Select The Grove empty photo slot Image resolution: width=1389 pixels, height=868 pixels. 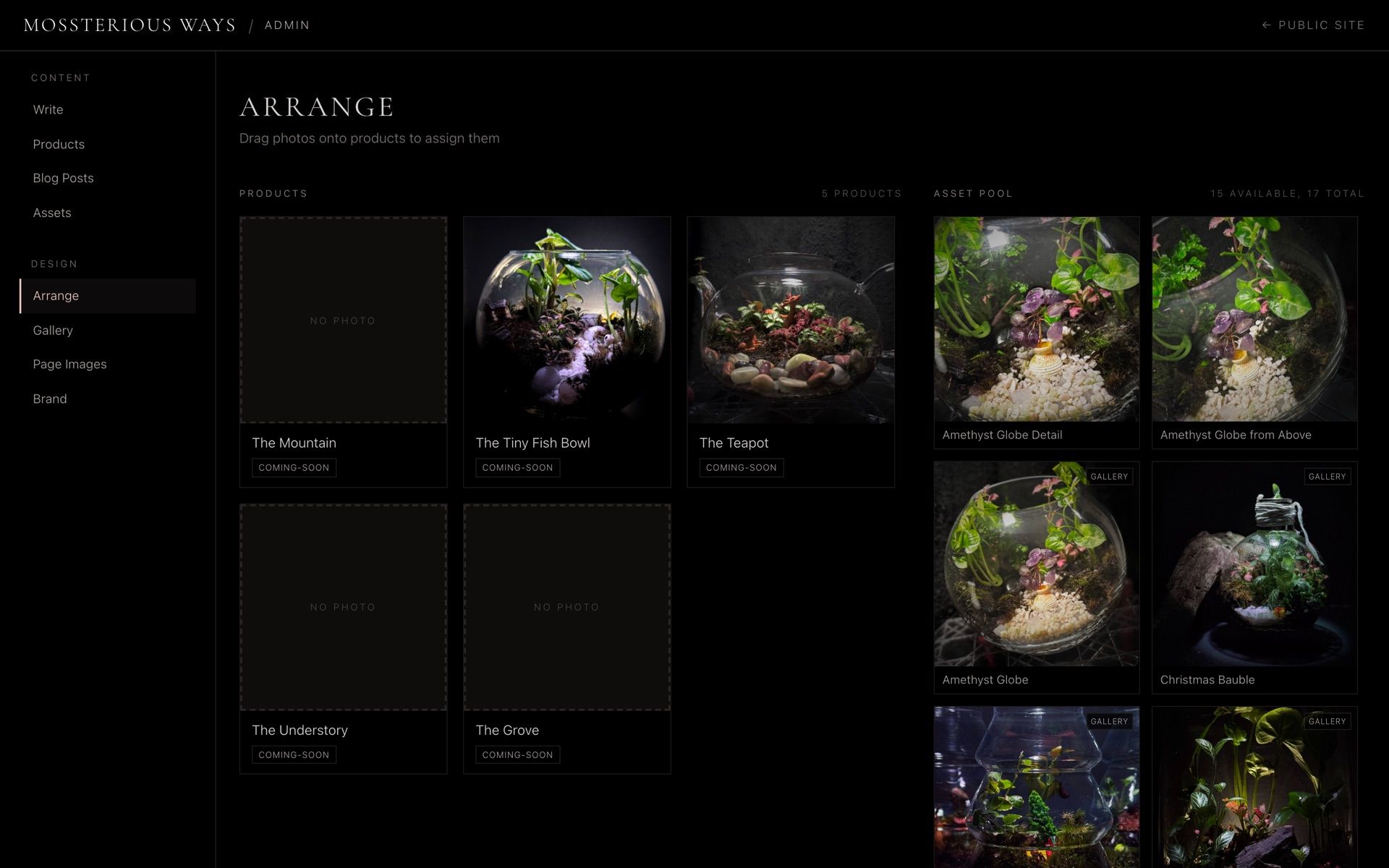[x=566, y=607]
